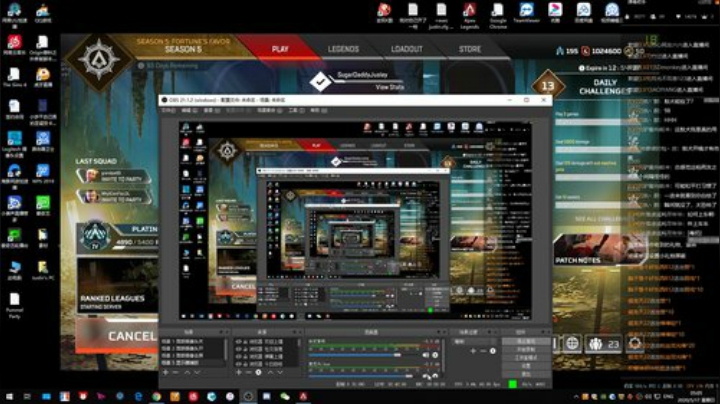Toggle visibility of the top source in OBS
The height and width of the screenshot is (404, 720).
[x=238, y=342]
